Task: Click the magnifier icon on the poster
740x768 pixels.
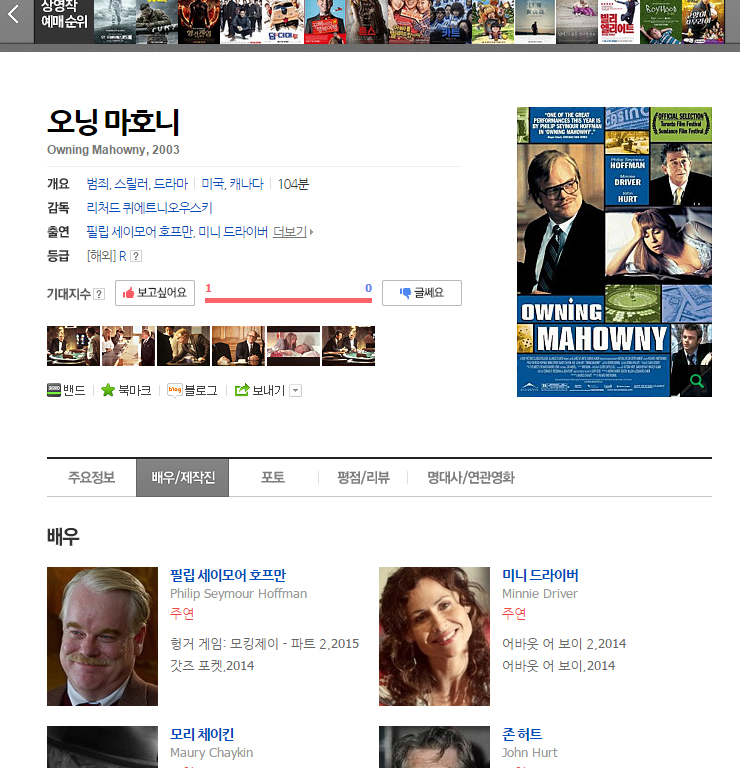Action: [696, 380]
